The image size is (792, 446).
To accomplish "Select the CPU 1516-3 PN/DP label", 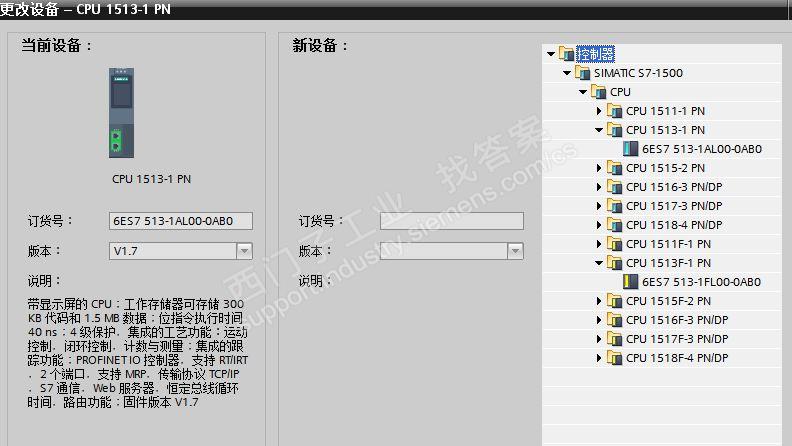I will coord(674,187).
